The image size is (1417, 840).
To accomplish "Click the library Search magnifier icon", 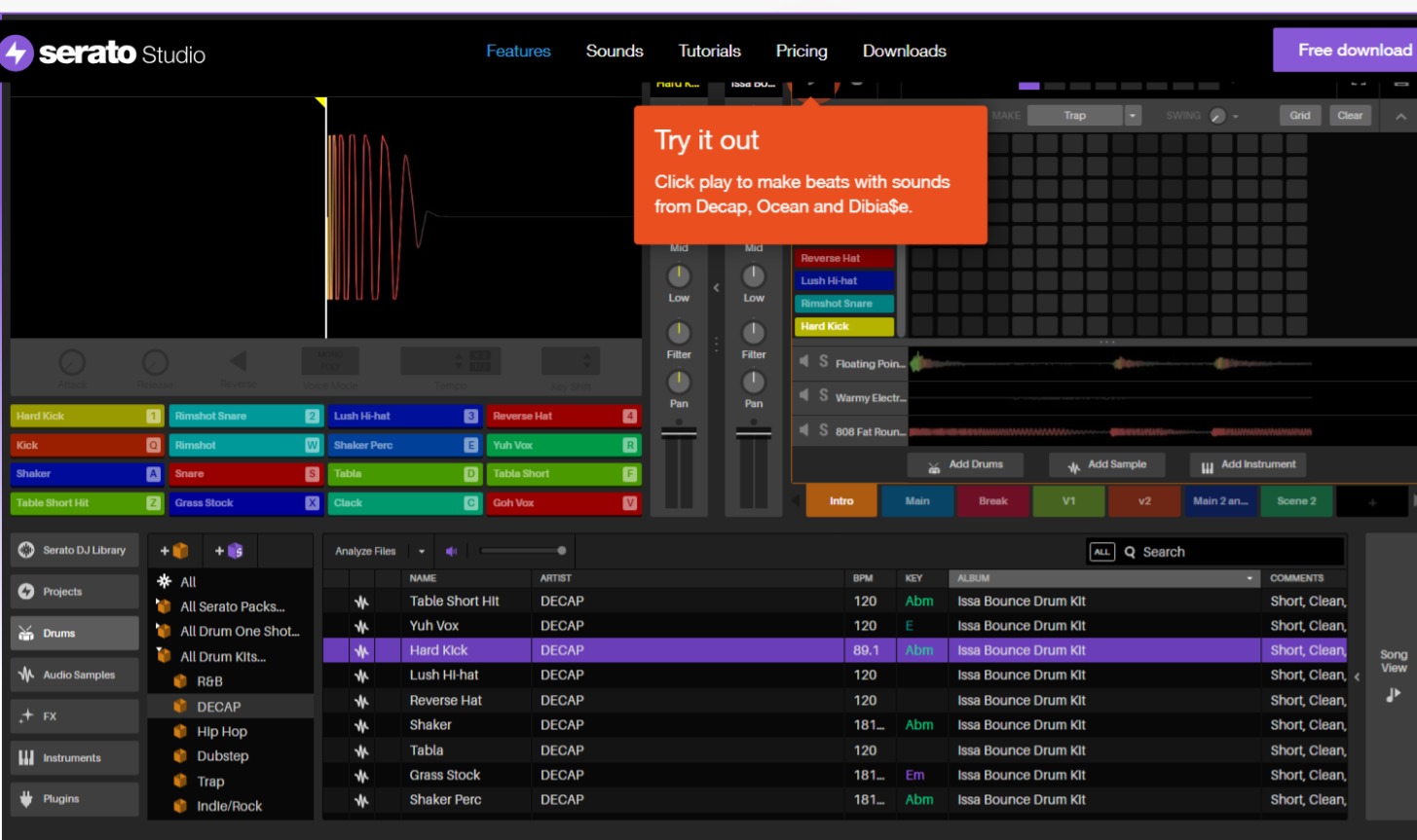I will [x=1130, y=552].
